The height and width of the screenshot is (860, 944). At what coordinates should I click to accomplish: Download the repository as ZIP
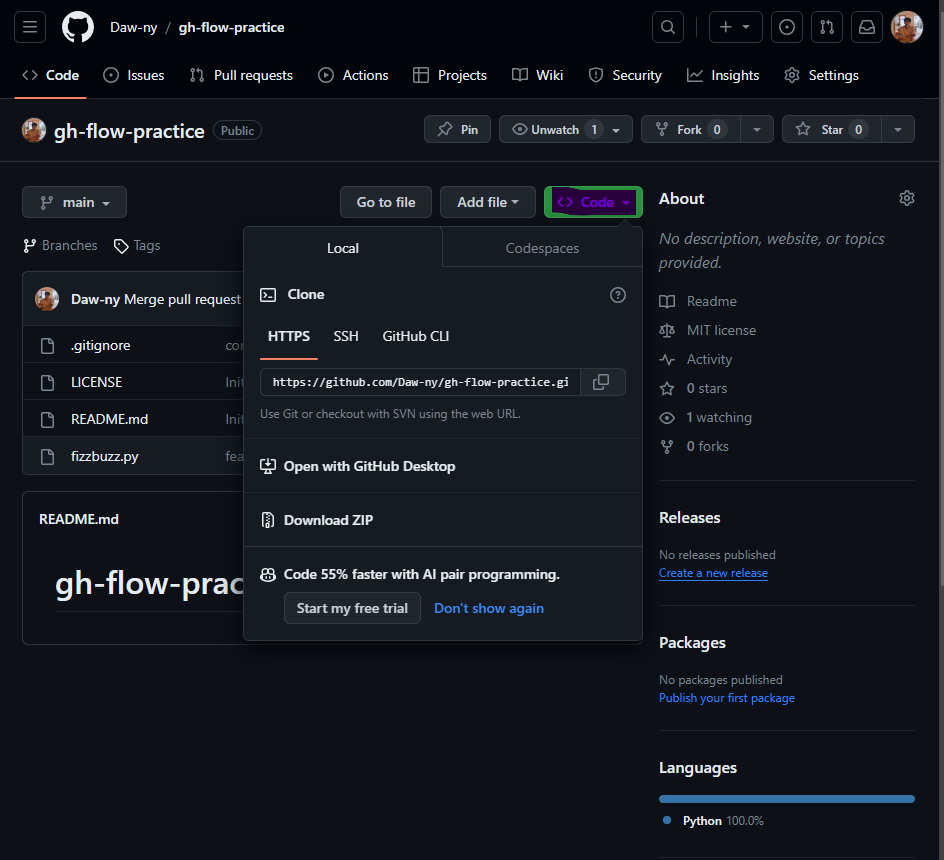click(x=317, y=520)
